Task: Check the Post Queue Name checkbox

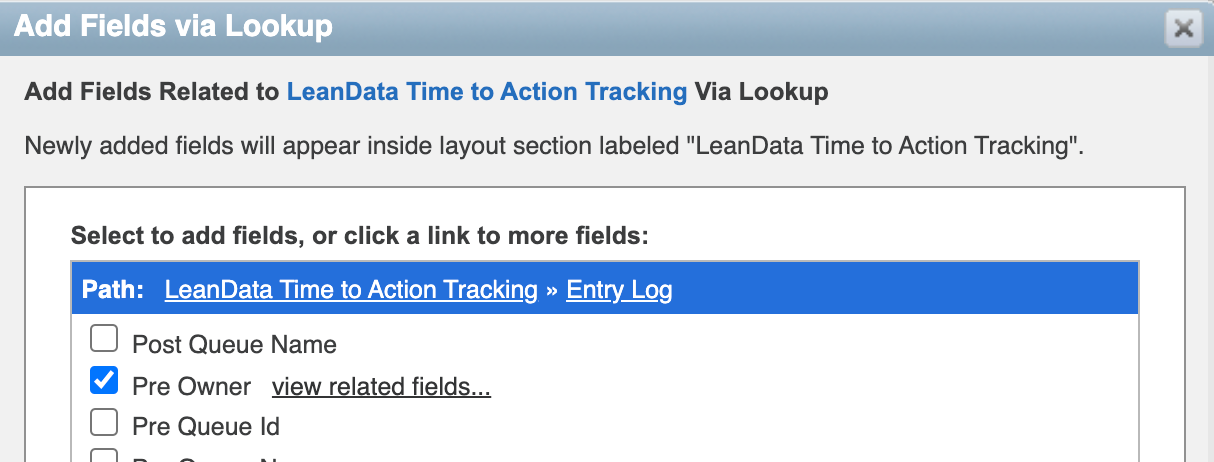Action: (x=104, y=341)
